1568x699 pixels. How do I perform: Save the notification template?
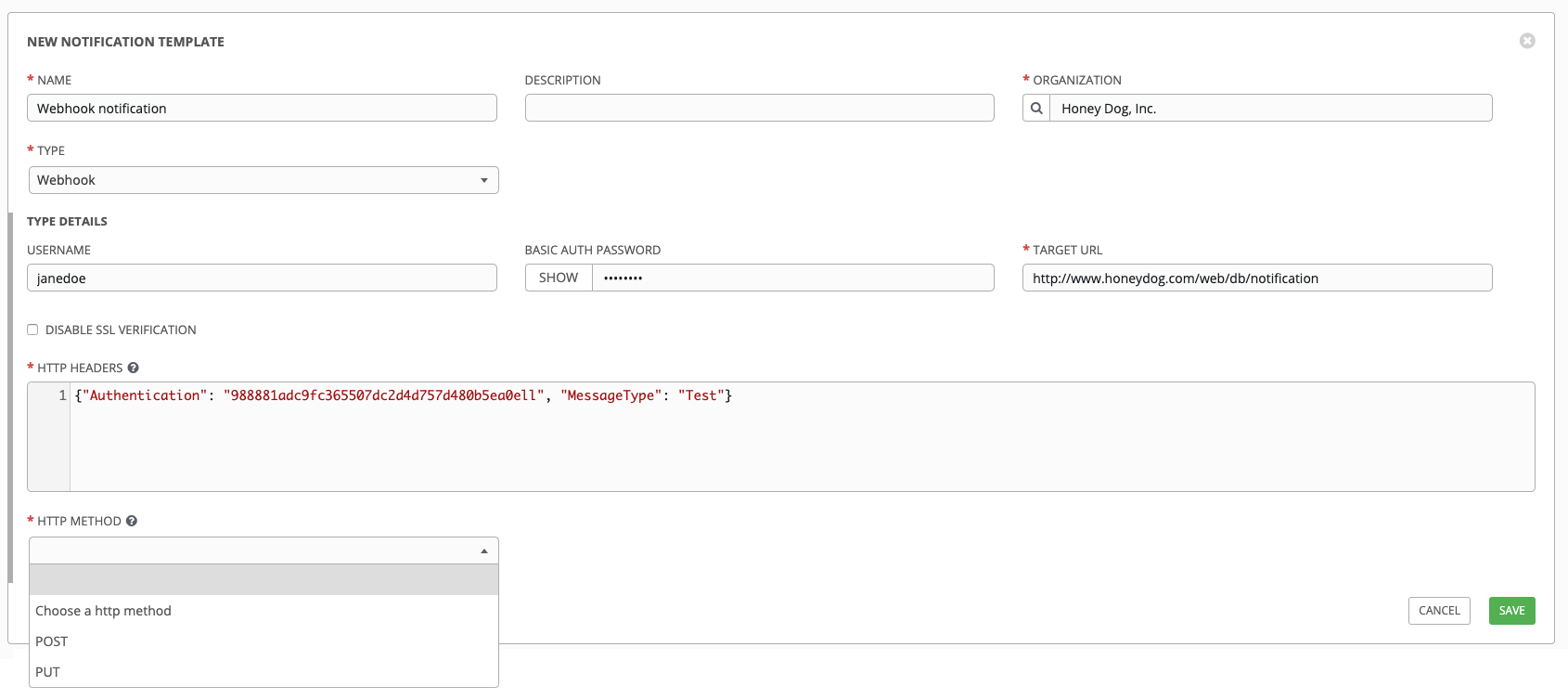[x=1511, y=611]
